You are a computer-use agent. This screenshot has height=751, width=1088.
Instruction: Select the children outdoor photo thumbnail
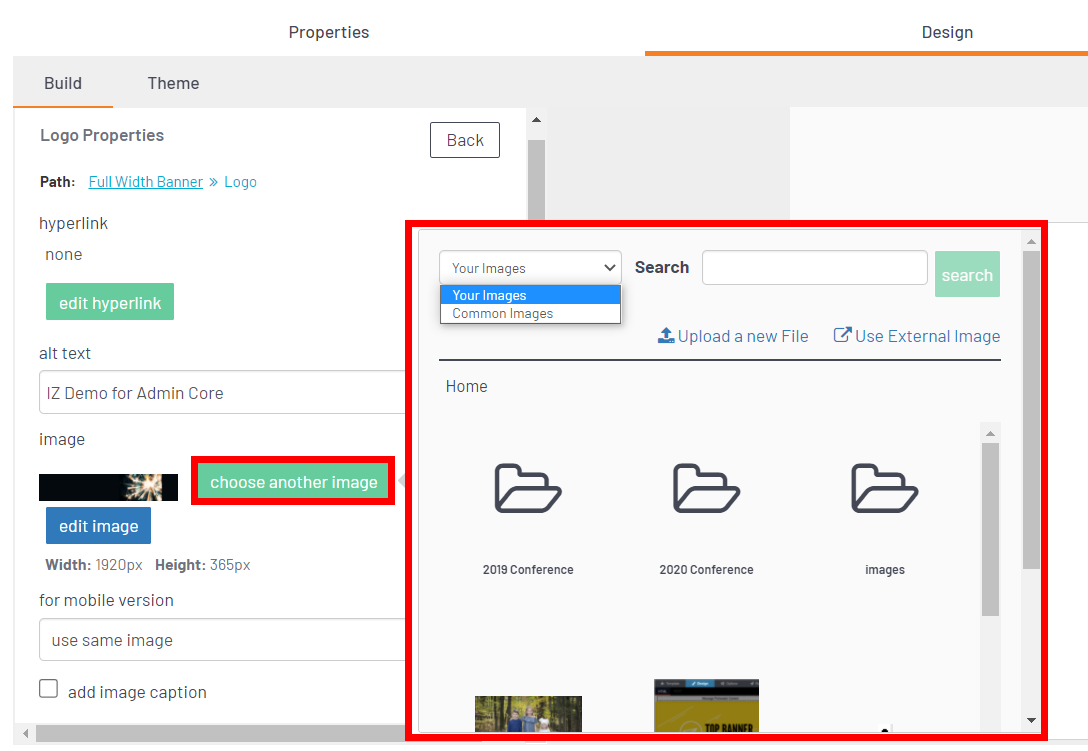(528, 713)
